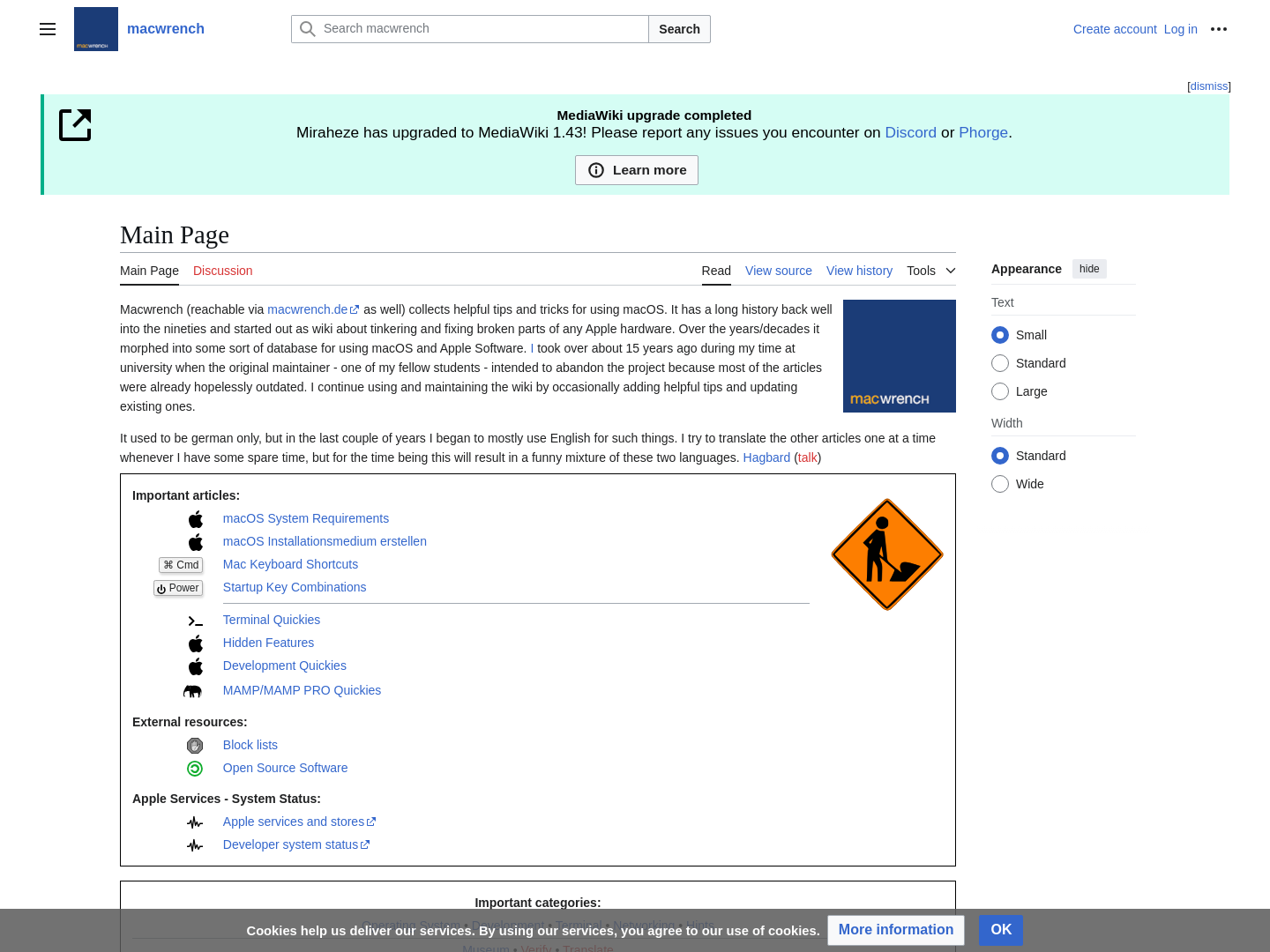
Task: Open Startup Key Combinations article
Action: pos(295,587)
